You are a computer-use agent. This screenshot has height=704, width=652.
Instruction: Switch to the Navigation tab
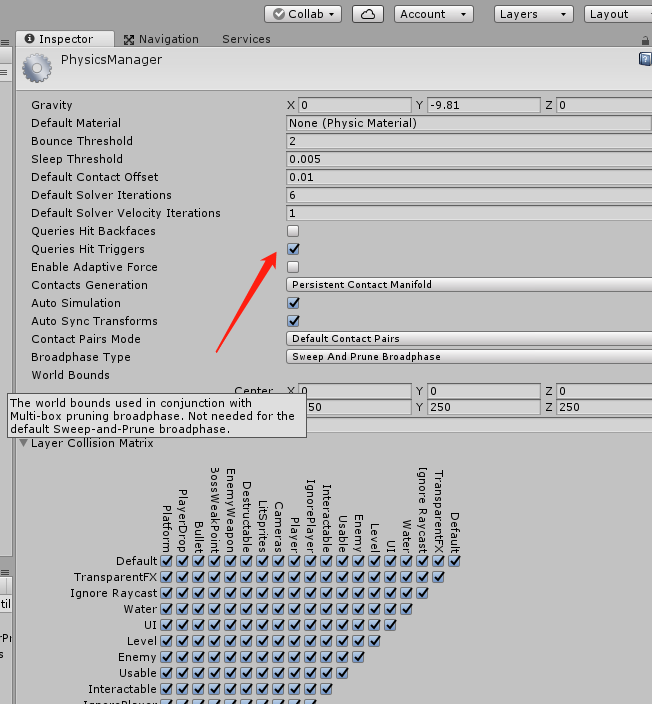[x=161, y=40]
